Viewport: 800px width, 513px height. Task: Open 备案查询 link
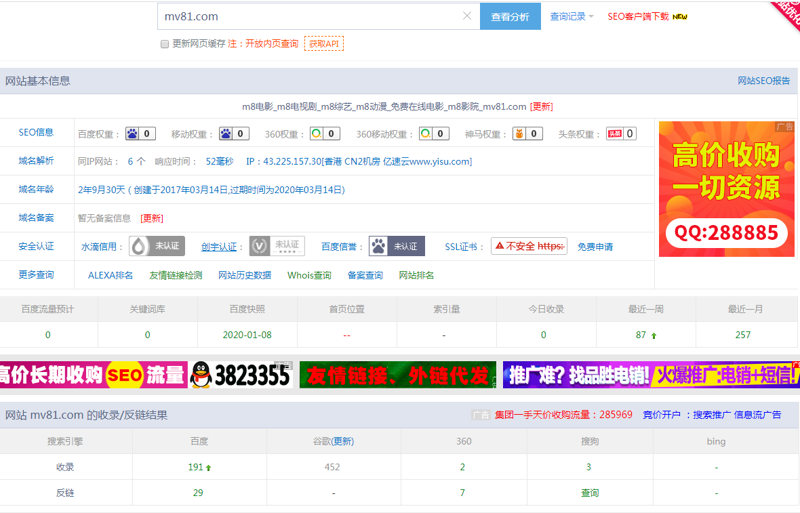pos(365,275)
